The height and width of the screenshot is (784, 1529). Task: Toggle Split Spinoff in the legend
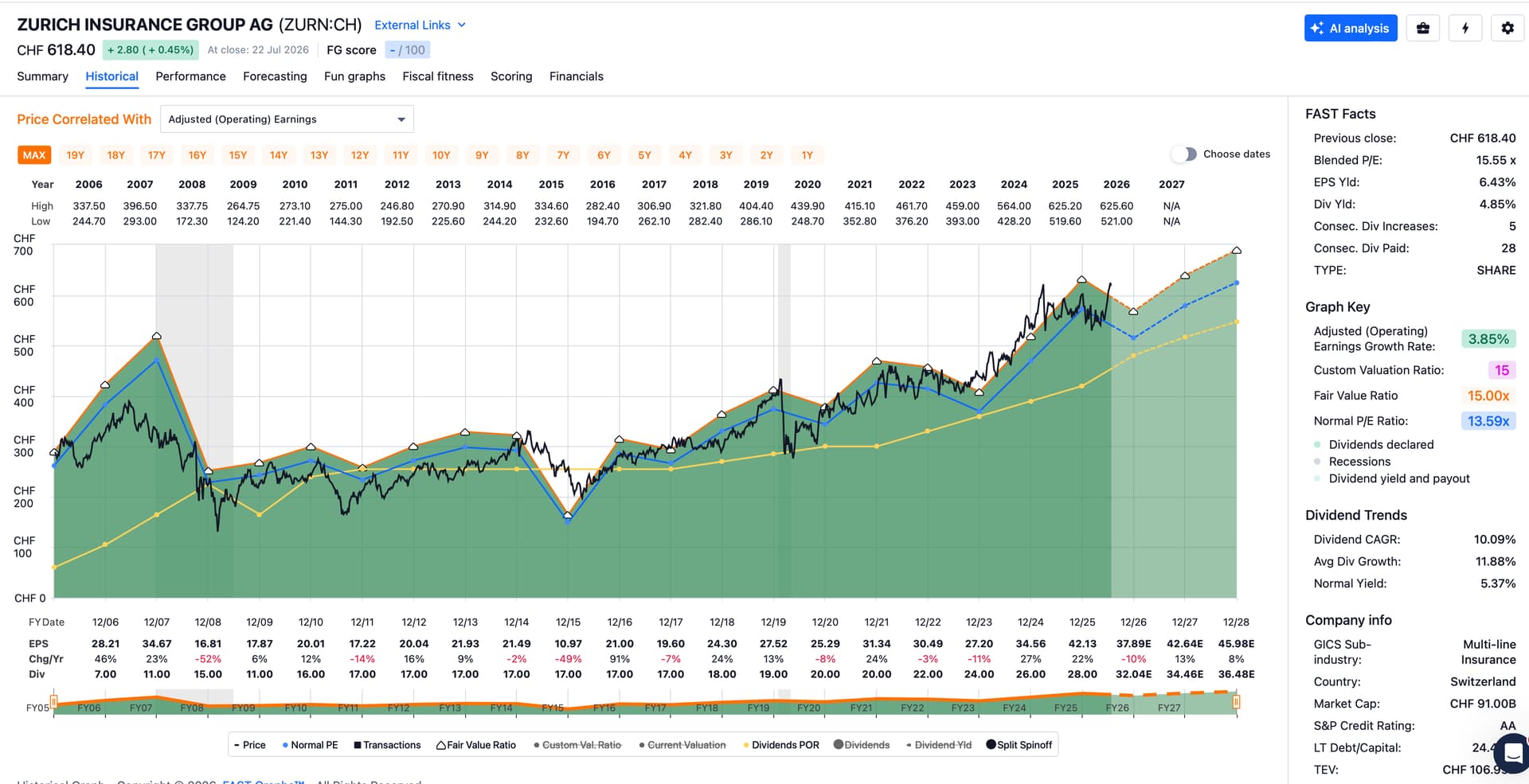pyautogui.click(x=1019, y=745)
